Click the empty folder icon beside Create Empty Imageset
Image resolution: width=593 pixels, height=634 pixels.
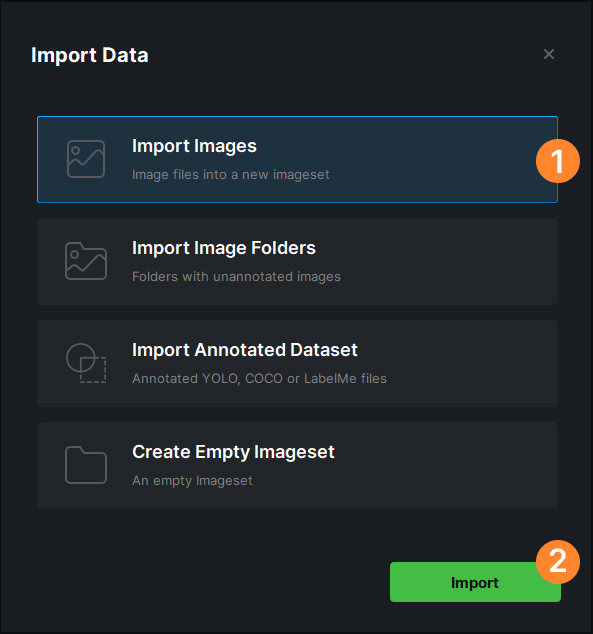(x=86, y=465)
